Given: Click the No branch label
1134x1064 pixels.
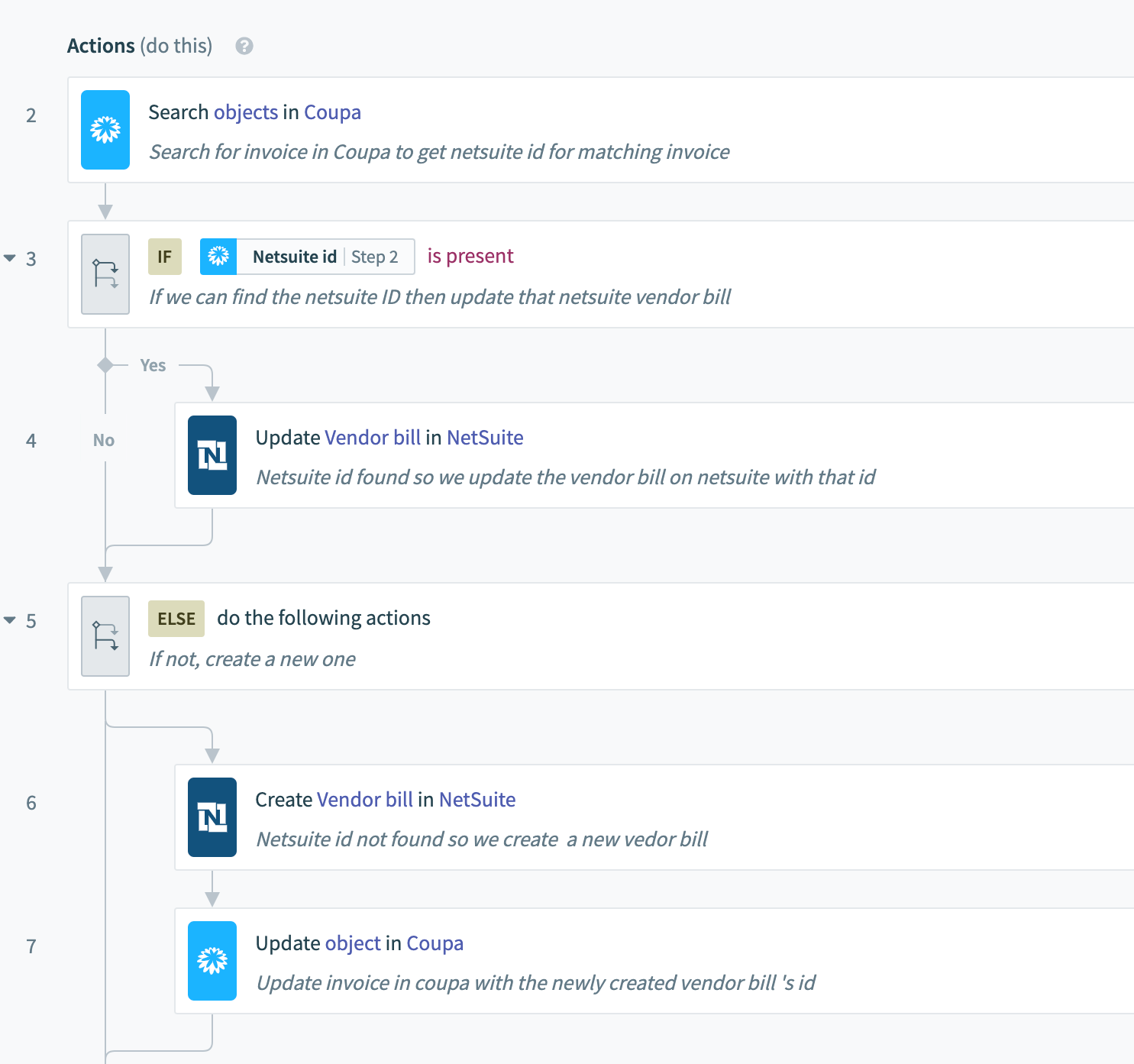Looking at the screenshot, I should point(104,440).
